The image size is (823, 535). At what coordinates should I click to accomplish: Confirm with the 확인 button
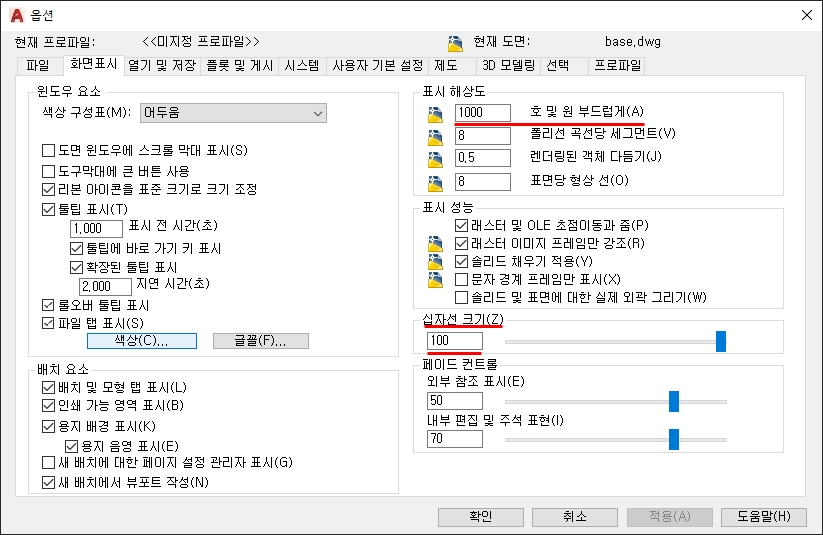click(x=481, y=517)
